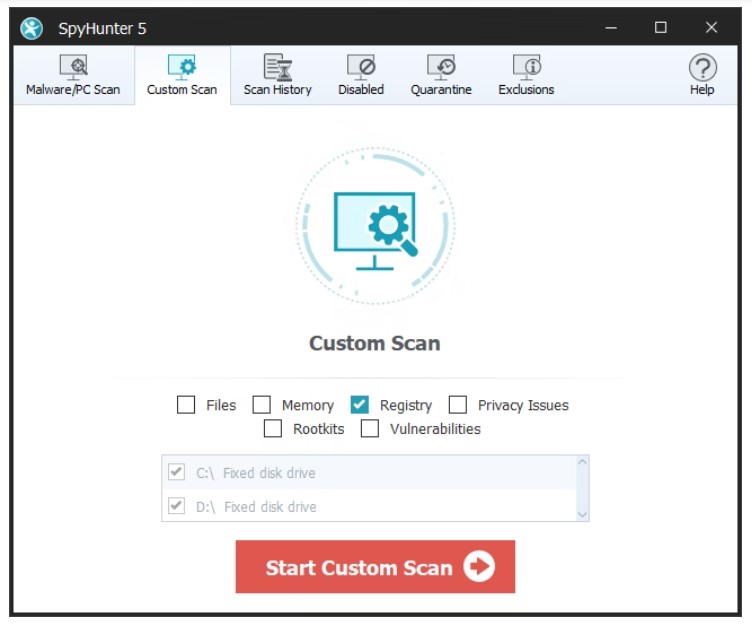Toggle the C:\ drive checkbox
The height and width of the screenshot is (624, 752).
[x=176, y=472]
